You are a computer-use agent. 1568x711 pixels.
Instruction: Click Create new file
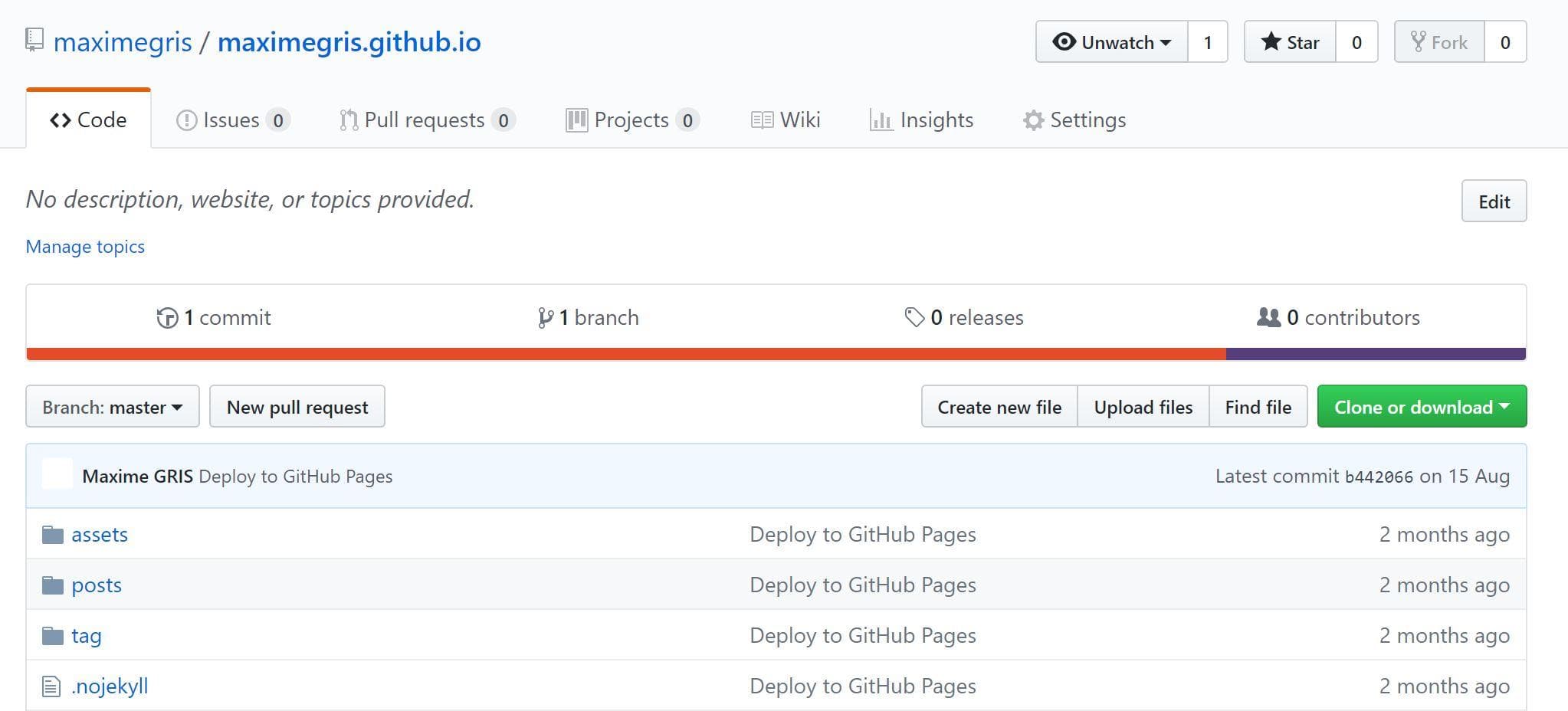pos(999,406)
